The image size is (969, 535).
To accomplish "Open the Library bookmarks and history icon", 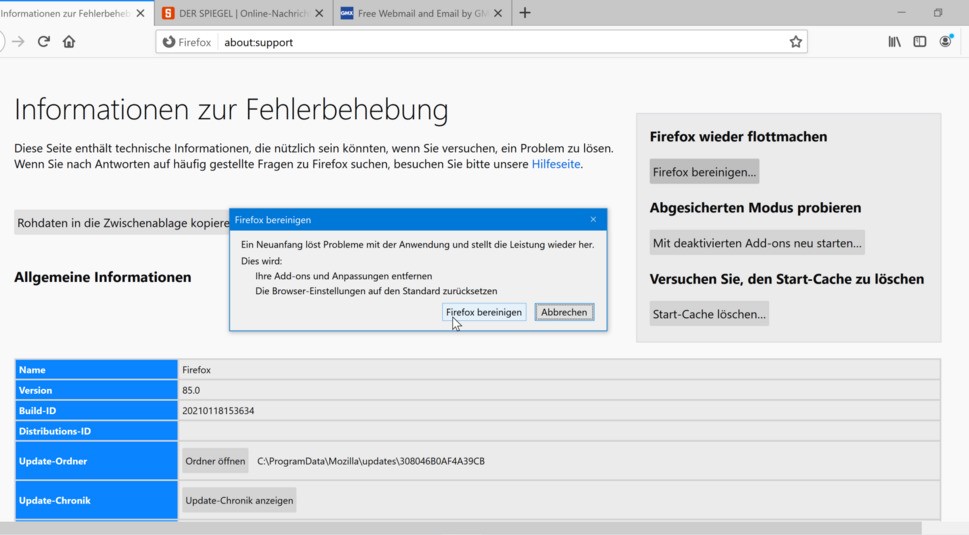I will [x=894, y=42].
